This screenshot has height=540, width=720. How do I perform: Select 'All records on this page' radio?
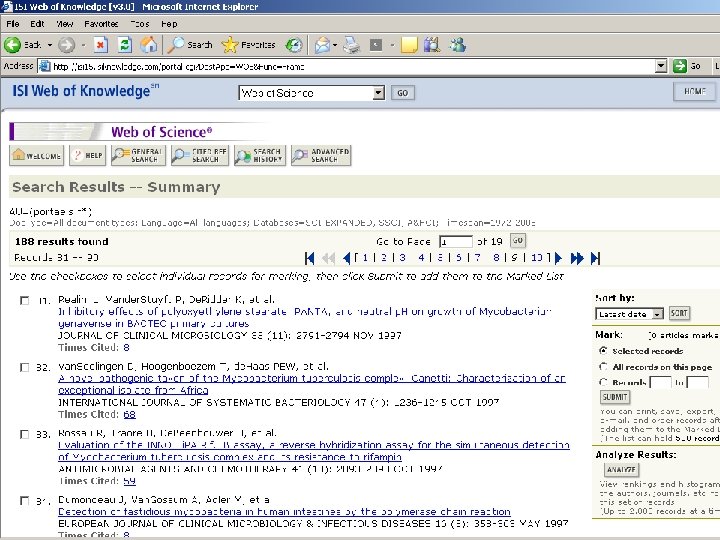coord(603,366)
